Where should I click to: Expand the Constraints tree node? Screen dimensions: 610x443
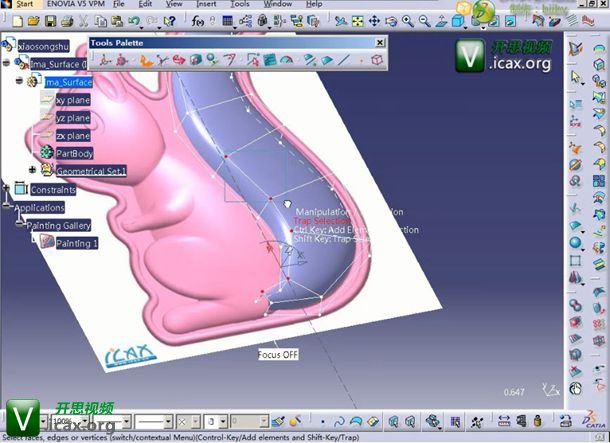(x=7, y=189)
